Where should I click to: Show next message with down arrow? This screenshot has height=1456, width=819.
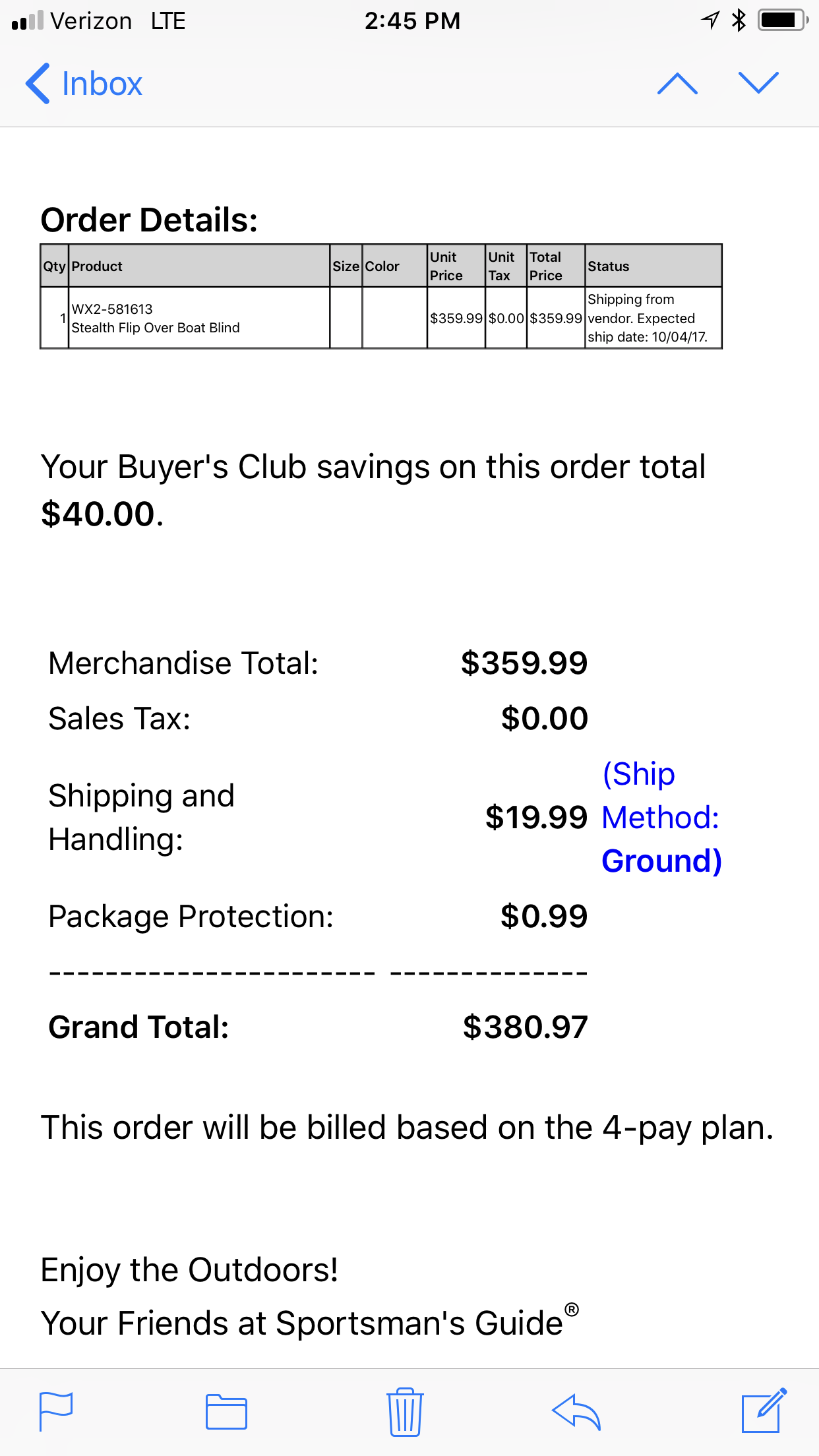click(759, 83)
